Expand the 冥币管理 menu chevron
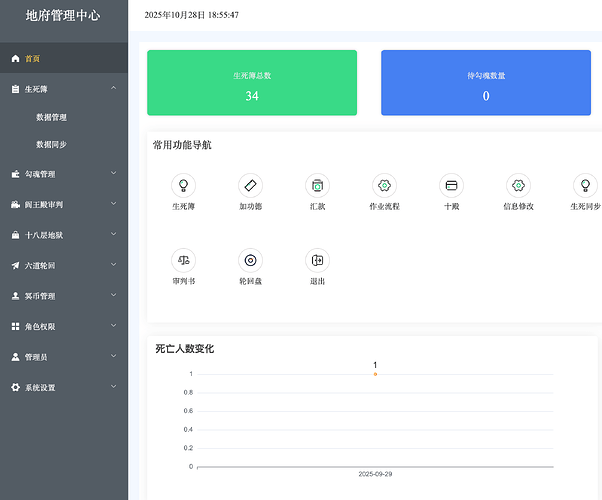 click(114, 295)
